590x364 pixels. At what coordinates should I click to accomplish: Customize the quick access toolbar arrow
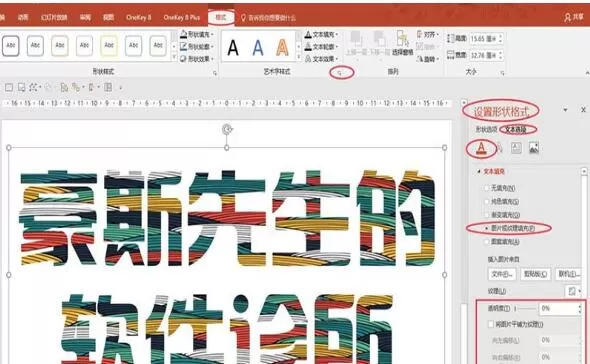120,88
